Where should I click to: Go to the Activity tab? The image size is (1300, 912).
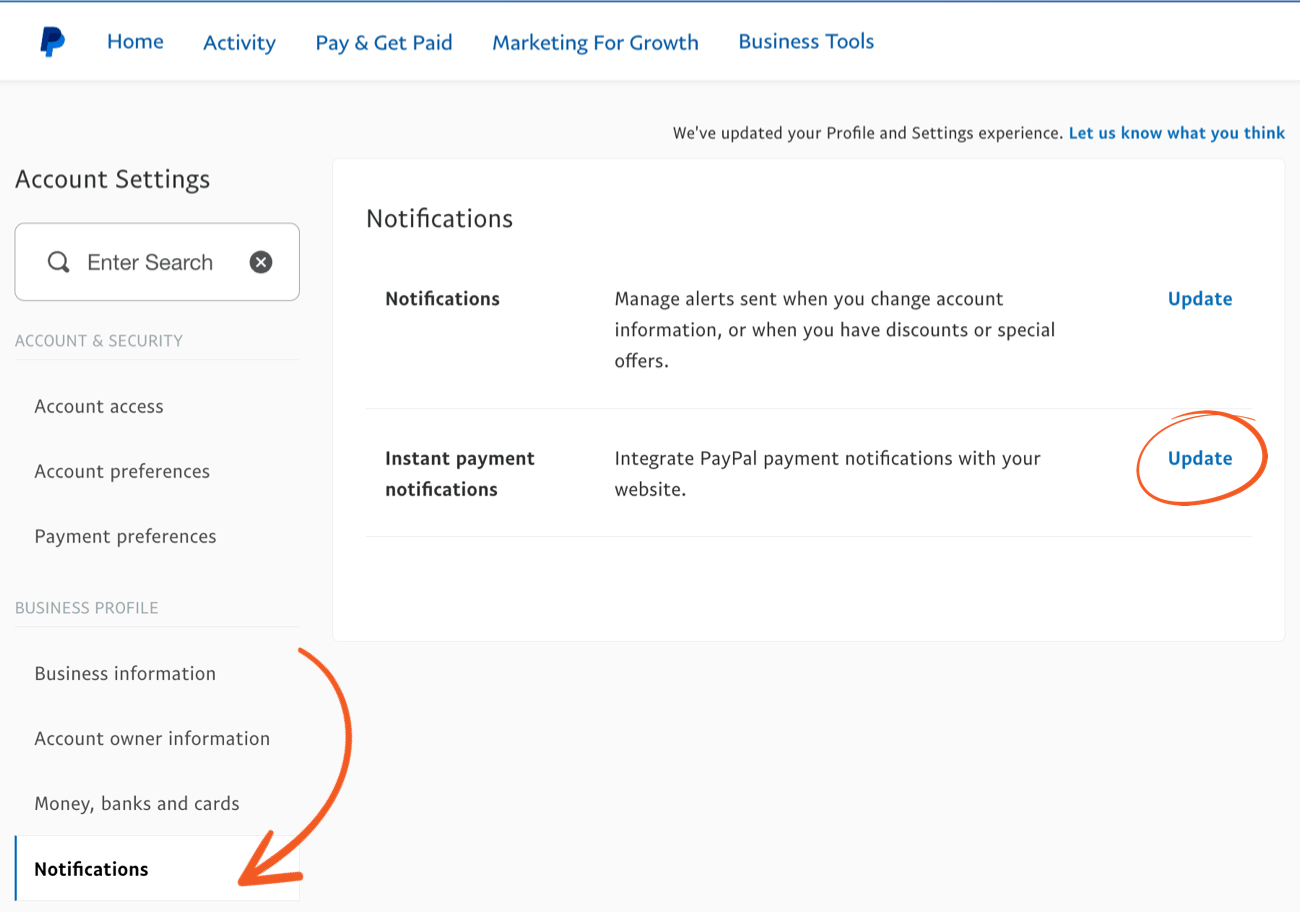coord(239,42)
